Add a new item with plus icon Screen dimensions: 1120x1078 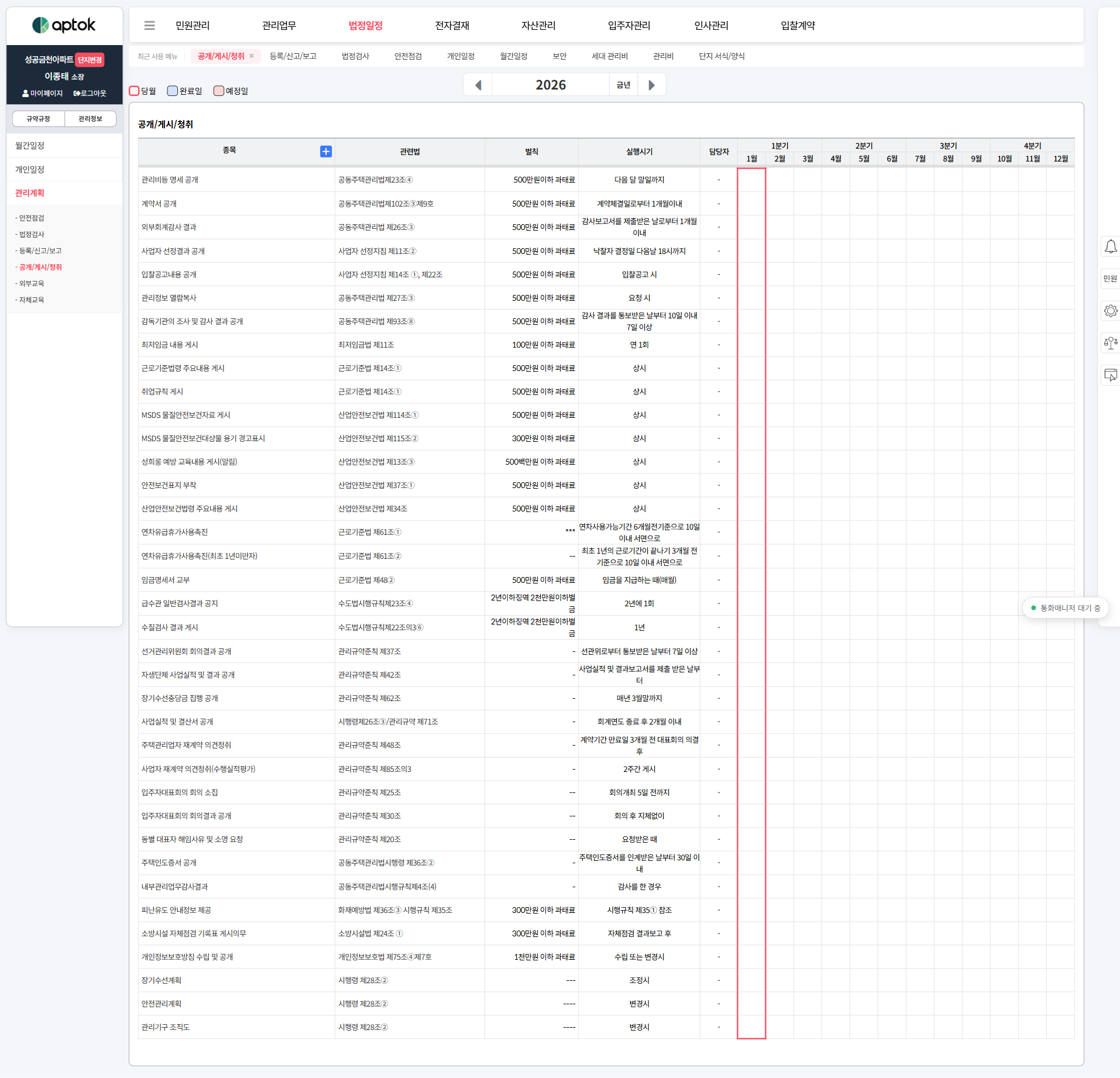(326, 152)
